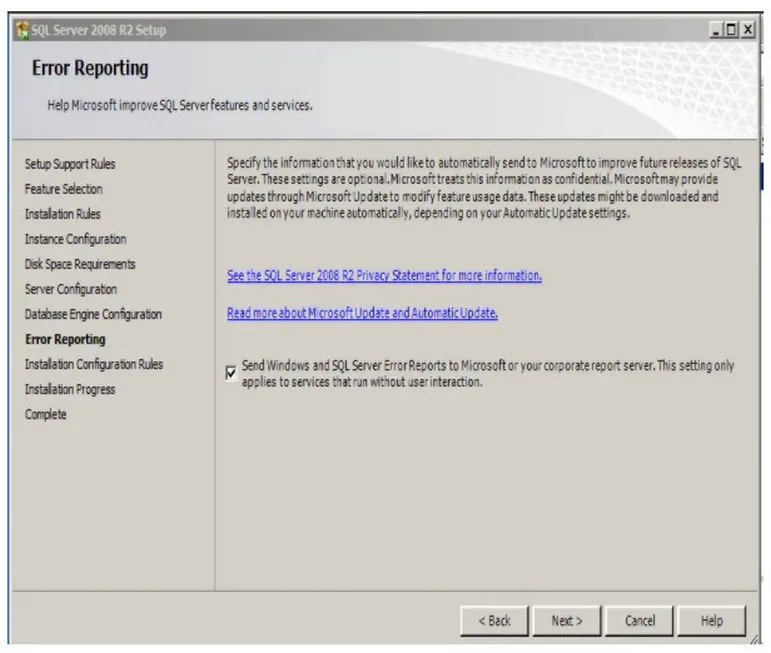The width and height of the screenshot is (771, 653).
Task: Go to the previous step with the Back button
Action: (494, 621)
